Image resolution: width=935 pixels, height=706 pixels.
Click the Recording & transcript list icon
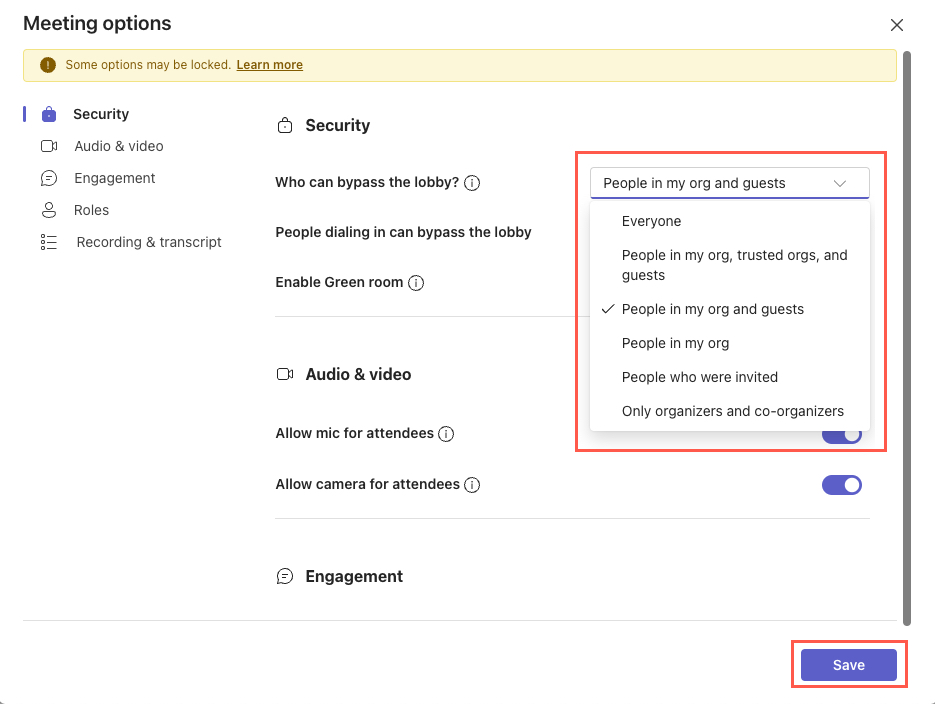49,242
